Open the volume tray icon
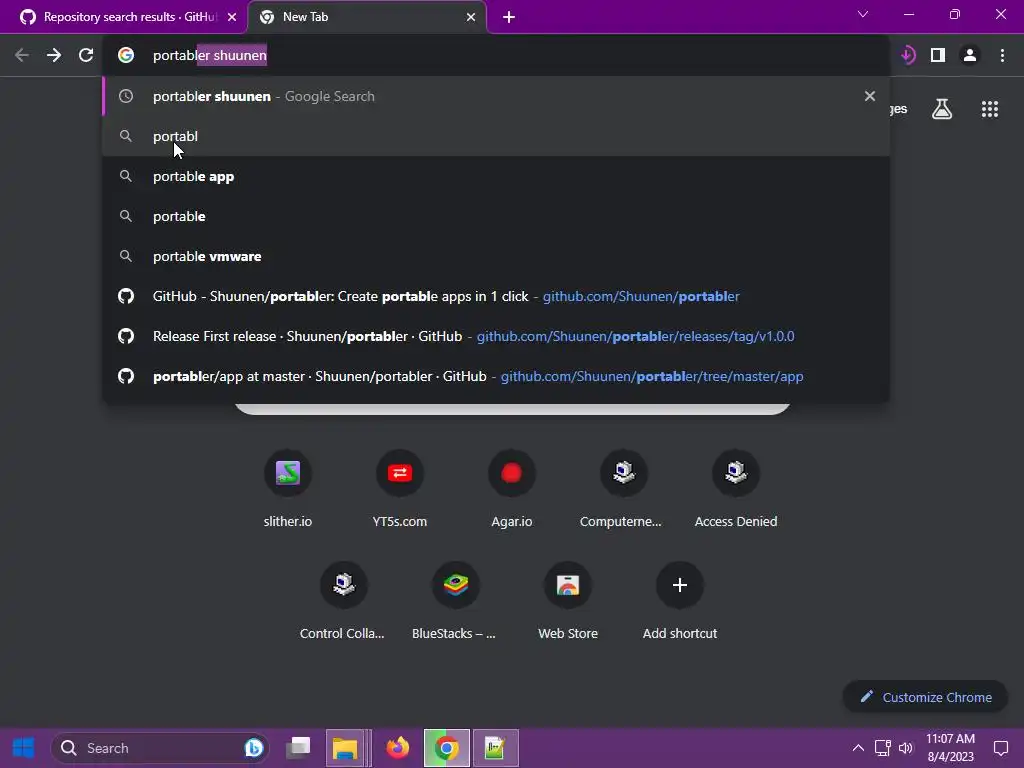 coord(906,748)
